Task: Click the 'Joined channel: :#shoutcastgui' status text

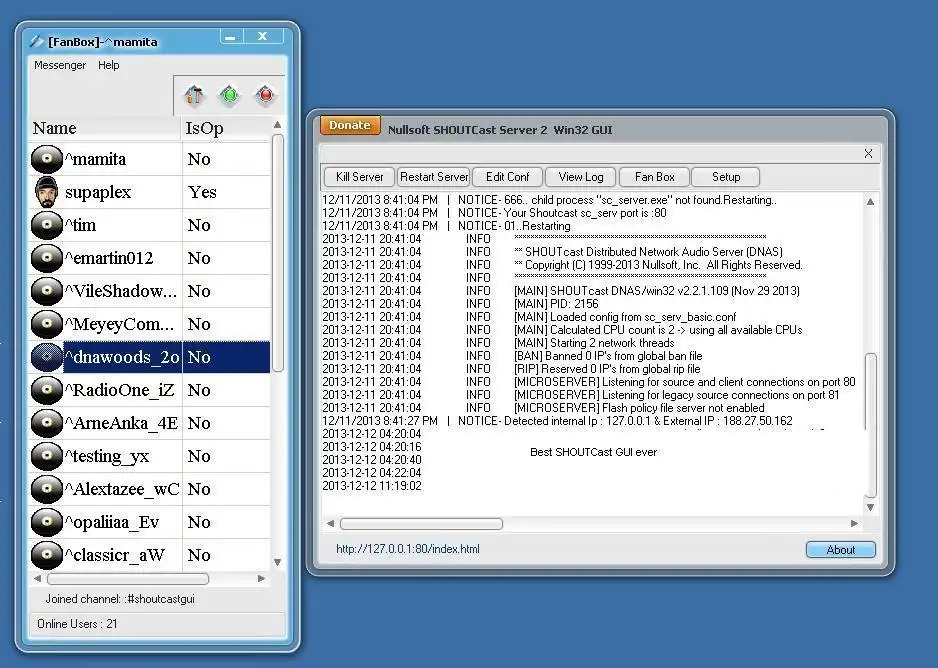Action: pos(120,599)
